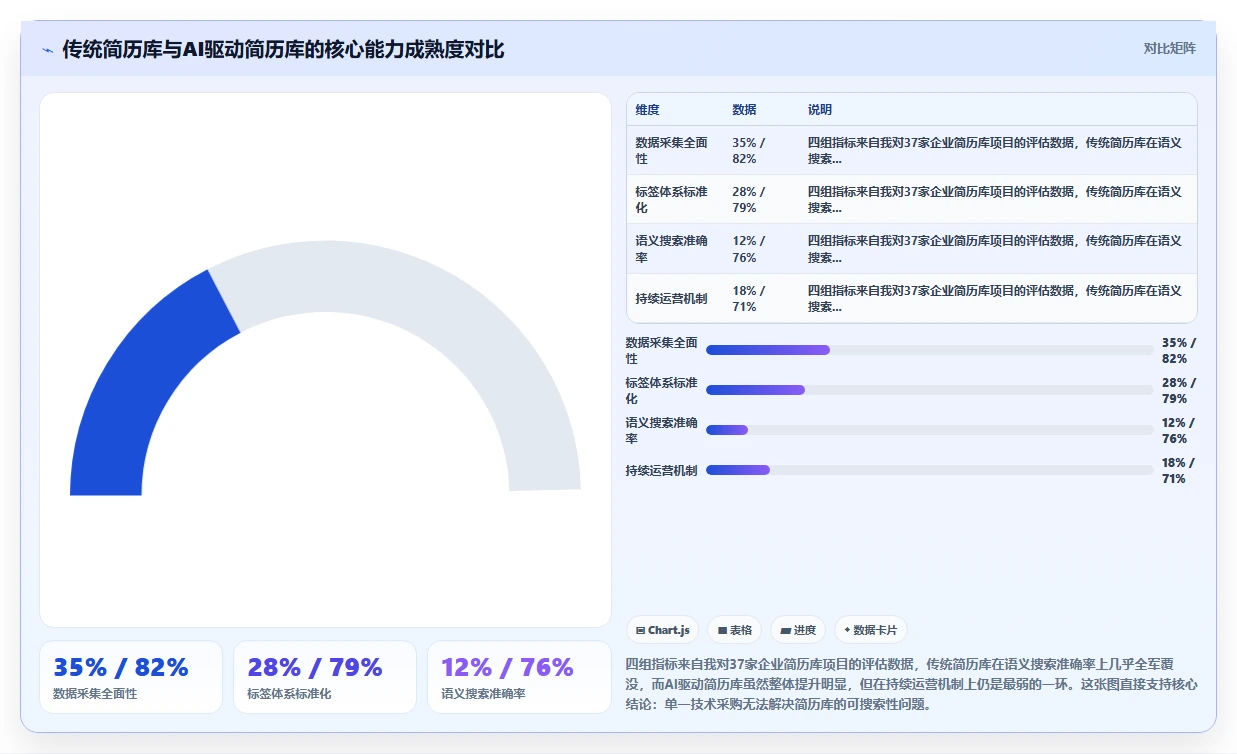Click the 持续运营机制 progress bar
Screen dimensions: 1237x754
[x=930, y=470]
